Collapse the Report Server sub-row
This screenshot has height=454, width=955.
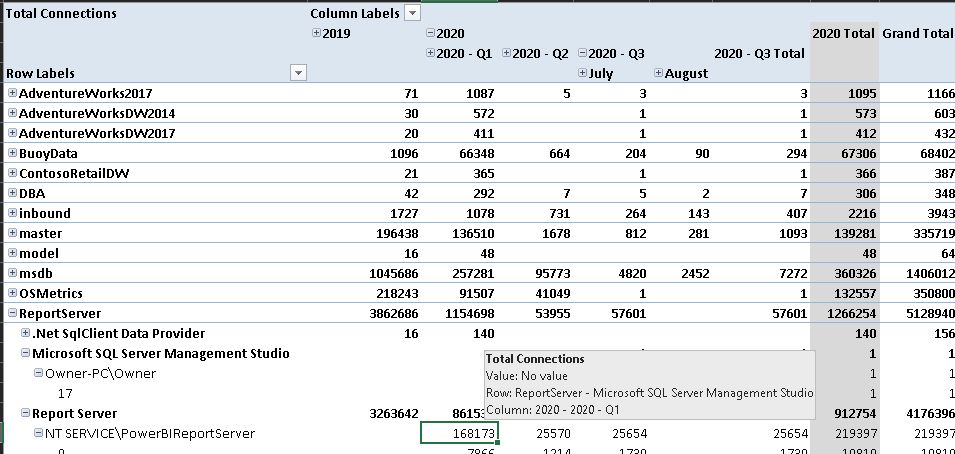coord(26,413)
